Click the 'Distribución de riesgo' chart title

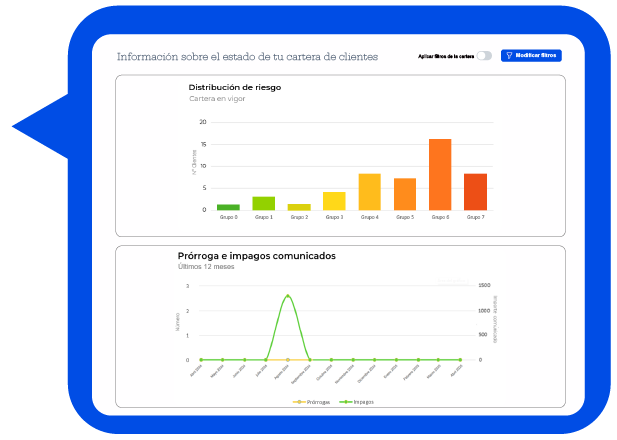click(235, 87)
